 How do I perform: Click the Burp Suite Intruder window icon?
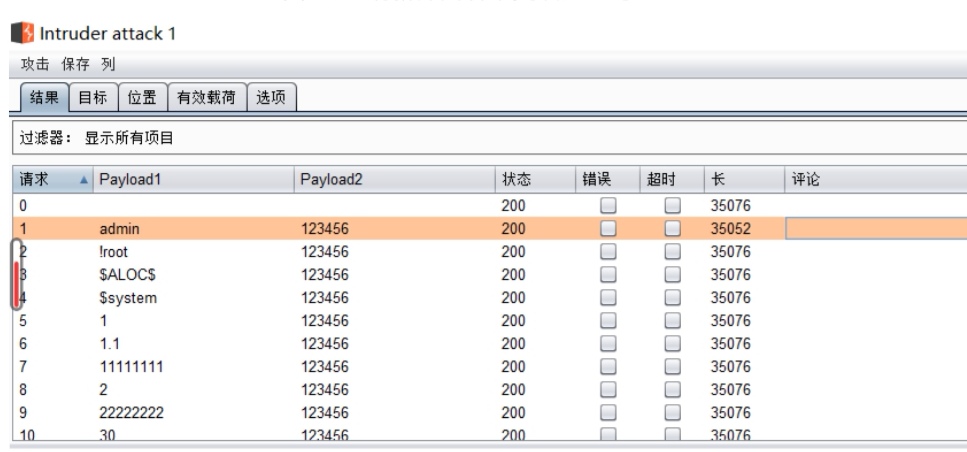(x=23, y=33)
